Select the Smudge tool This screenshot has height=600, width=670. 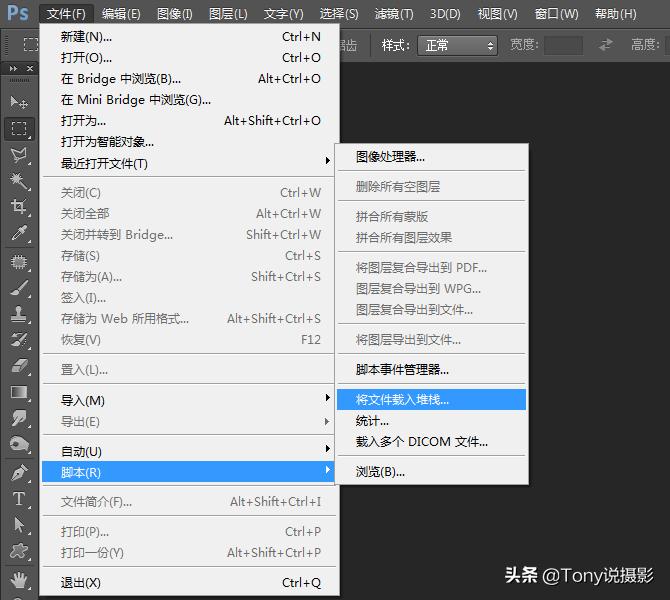19,418
